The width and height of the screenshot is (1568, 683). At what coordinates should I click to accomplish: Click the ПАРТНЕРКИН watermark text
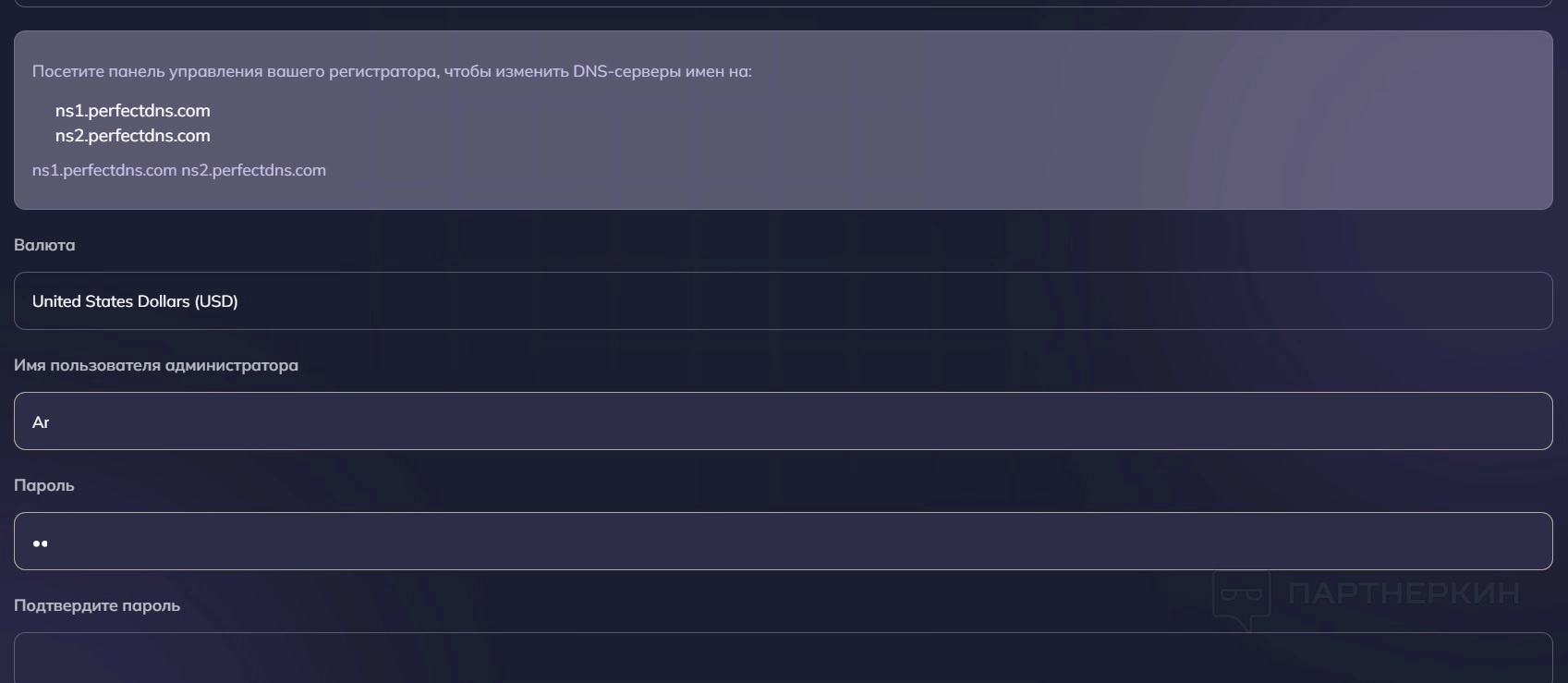(x=1404, y=593)
